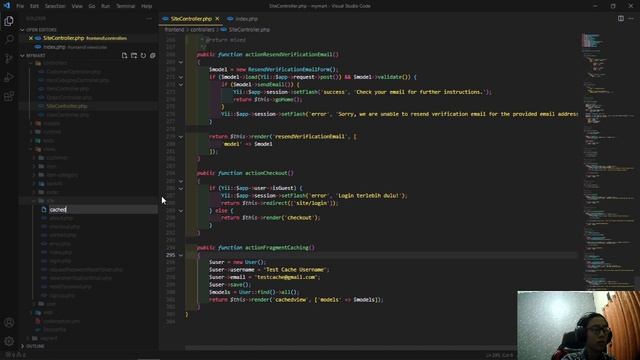
Task: Click the webcam video thumbnail overlay
Action: click(x=578, y=325)
